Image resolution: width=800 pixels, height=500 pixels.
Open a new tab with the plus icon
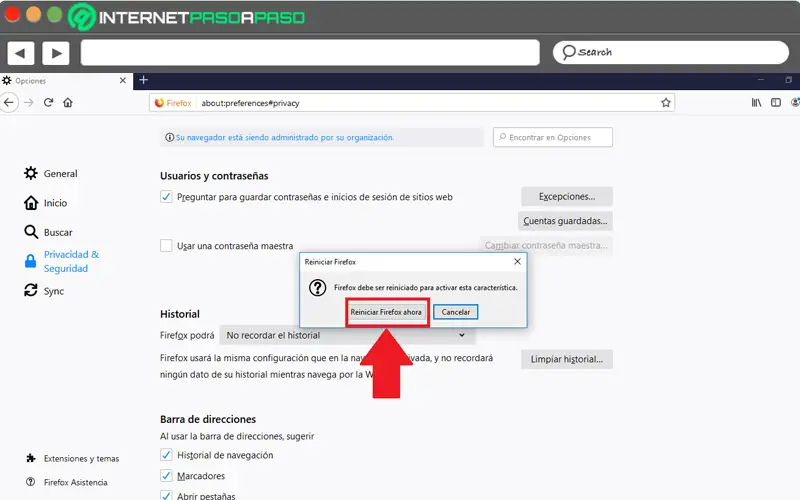[144, 80]
